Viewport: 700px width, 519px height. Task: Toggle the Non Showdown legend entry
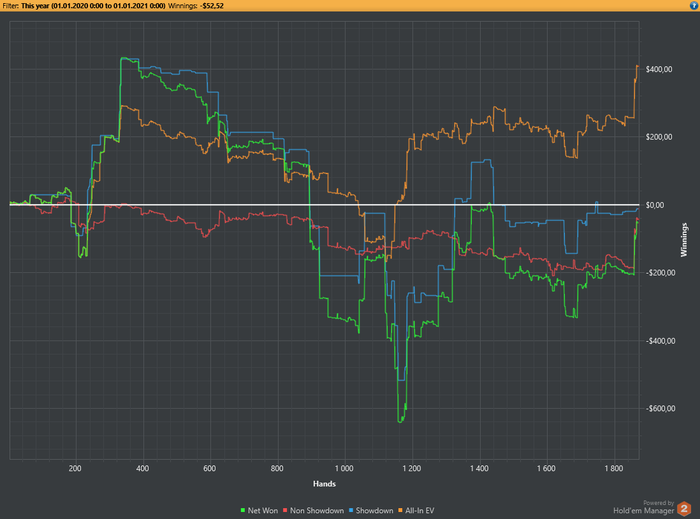[x=313, y=510]
